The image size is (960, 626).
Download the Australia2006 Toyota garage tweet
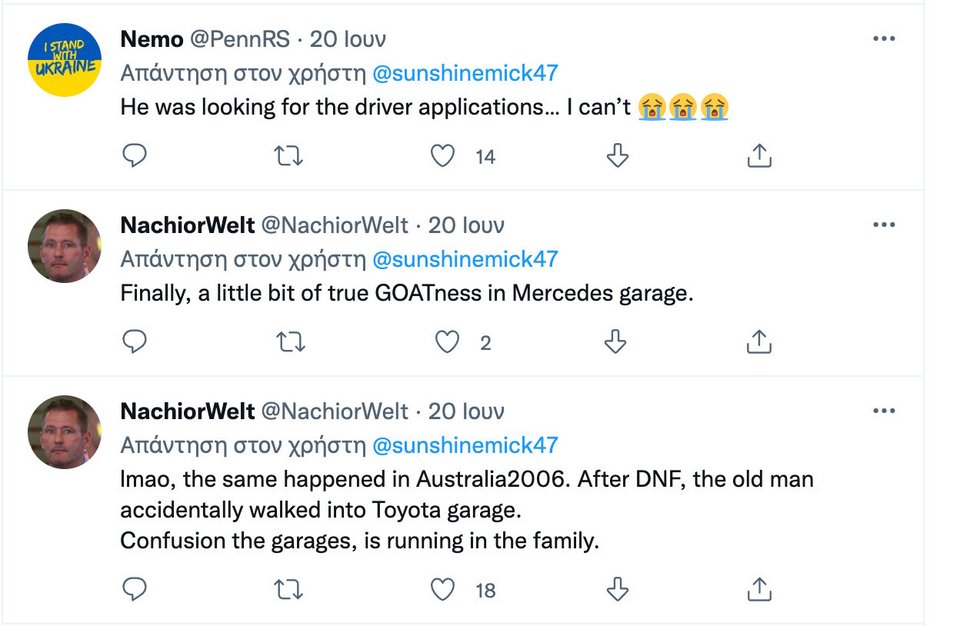pyautogui.click(x=618, y=589)
